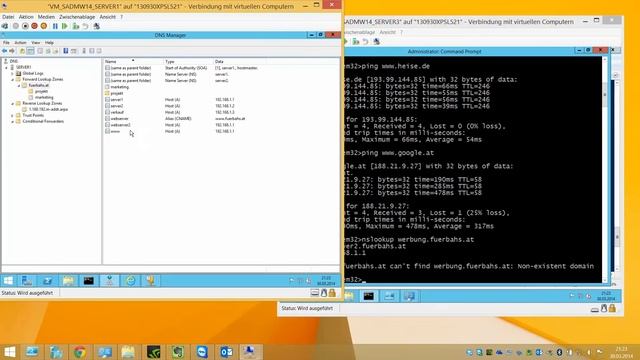
Task: Open the View menu in DNS Manager
Action: (x=36, y=43)
